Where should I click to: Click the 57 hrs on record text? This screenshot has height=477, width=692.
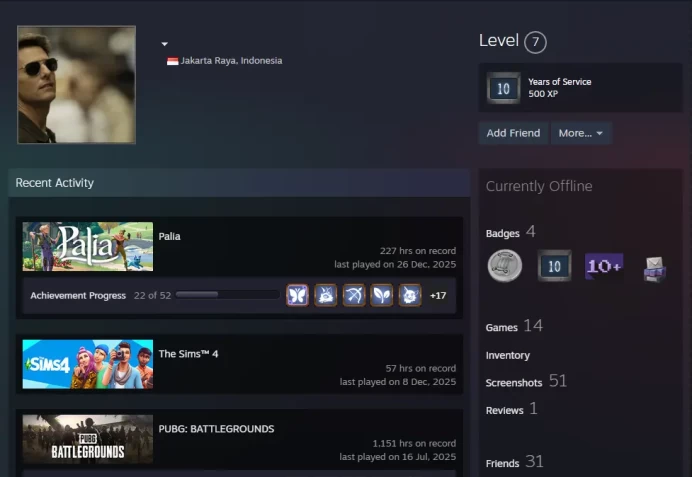pos(421,368)
